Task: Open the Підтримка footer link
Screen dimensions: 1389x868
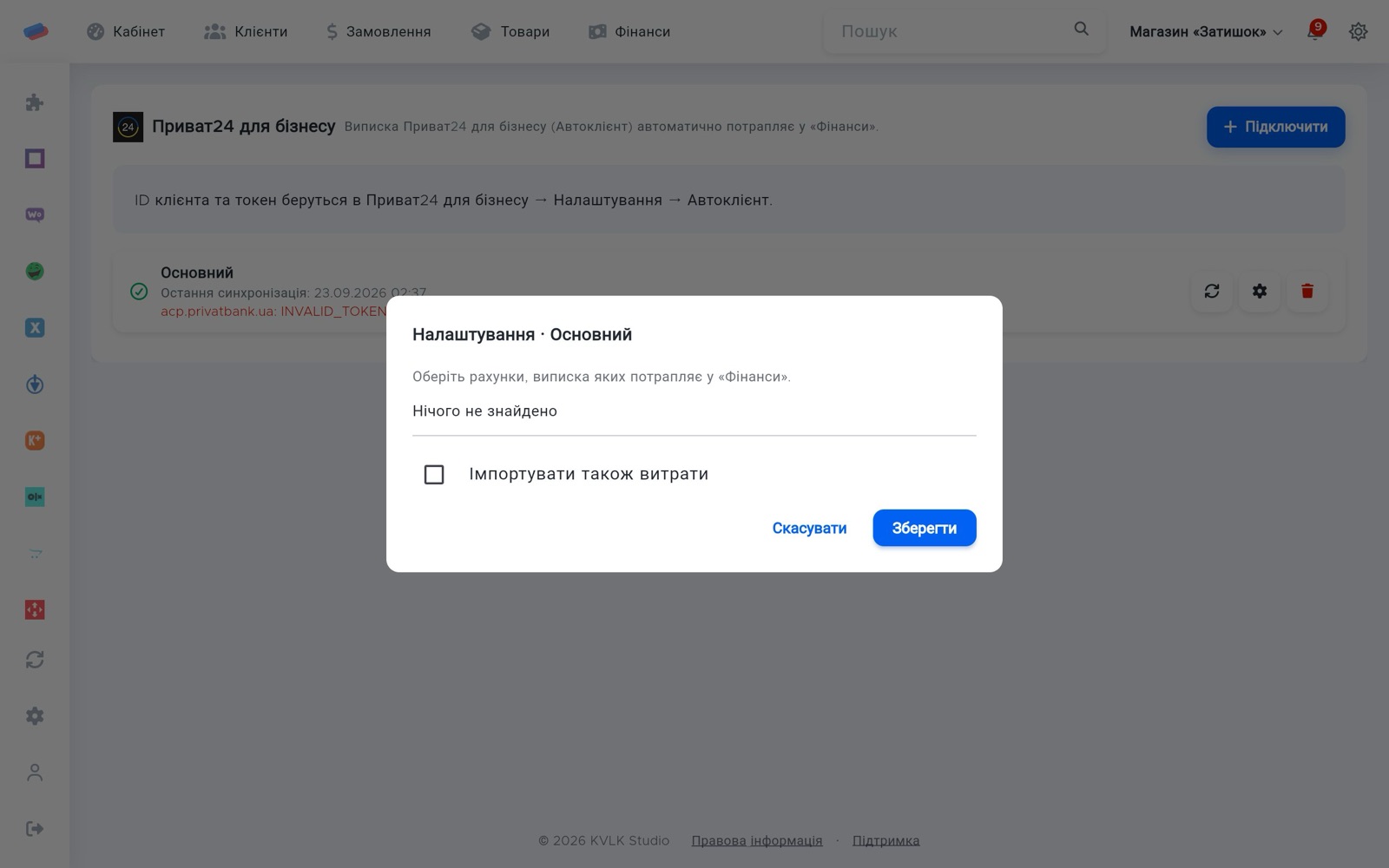Action: 886,840
